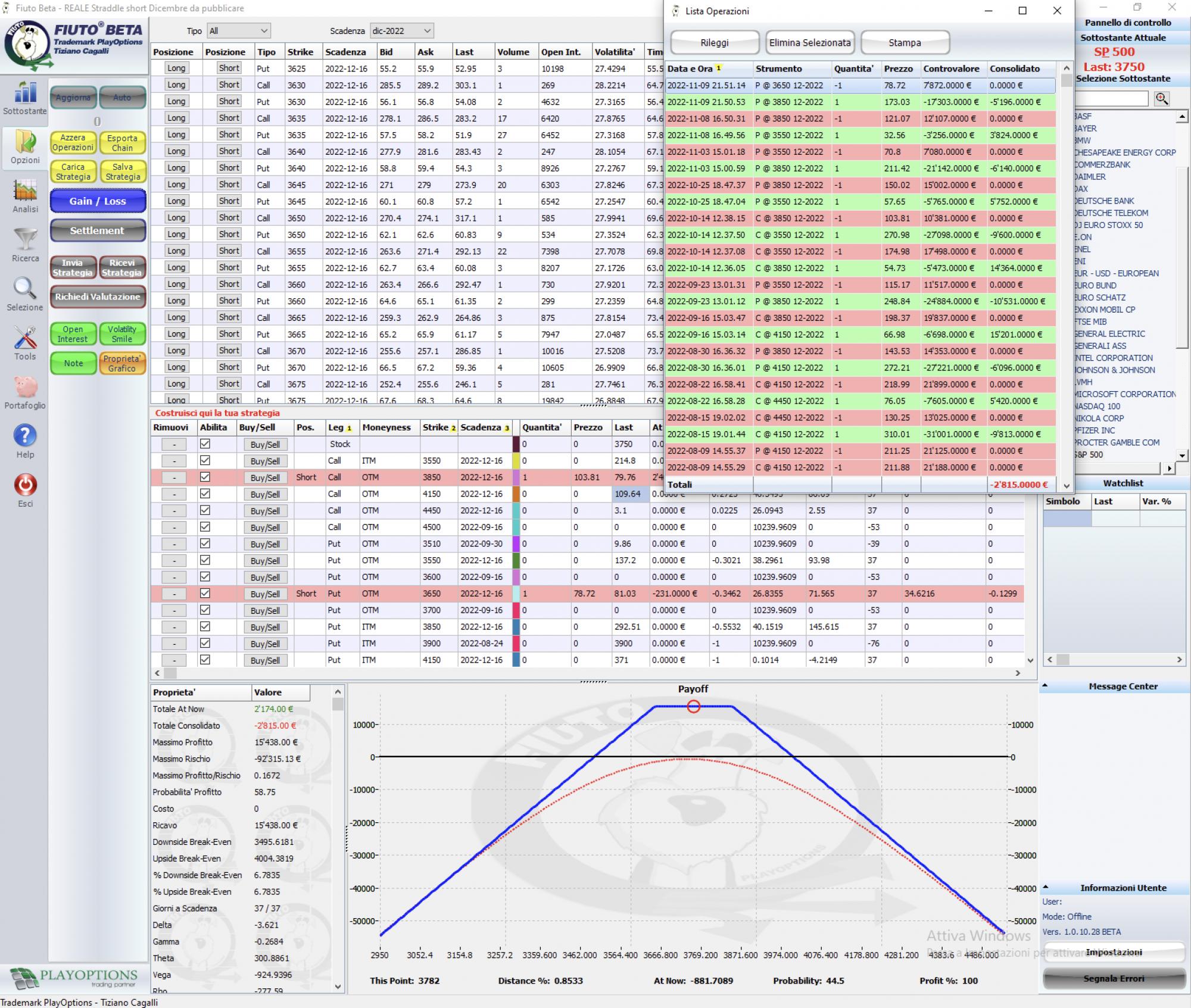Image resolution: width=1191 pixels, height=1008 pixels.
Task: Toggle Abilita checkbox for Short Put 3650
Action: coord(205,593)
